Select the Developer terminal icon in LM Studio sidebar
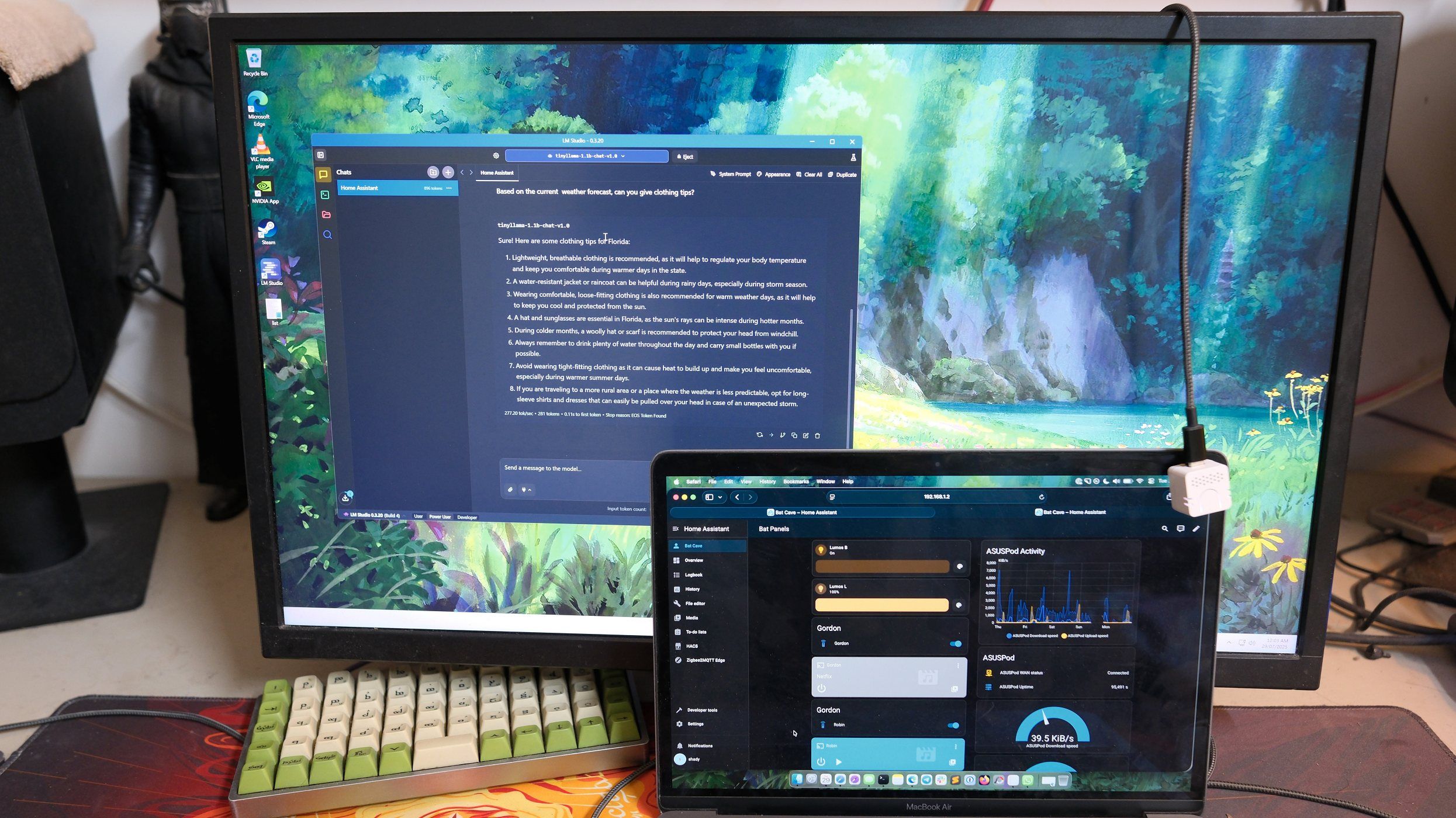 click(x=325, y=195)
